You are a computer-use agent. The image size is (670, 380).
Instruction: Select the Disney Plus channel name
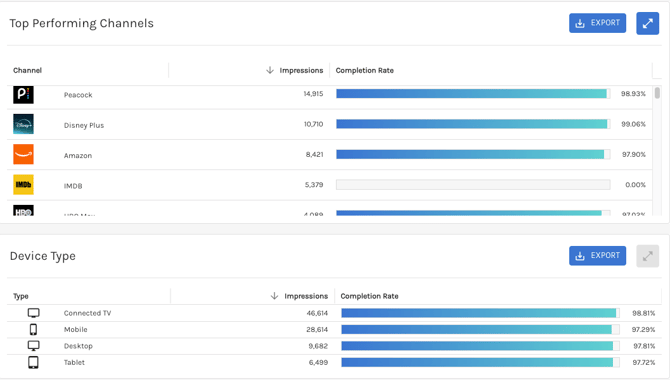(84, 125)
